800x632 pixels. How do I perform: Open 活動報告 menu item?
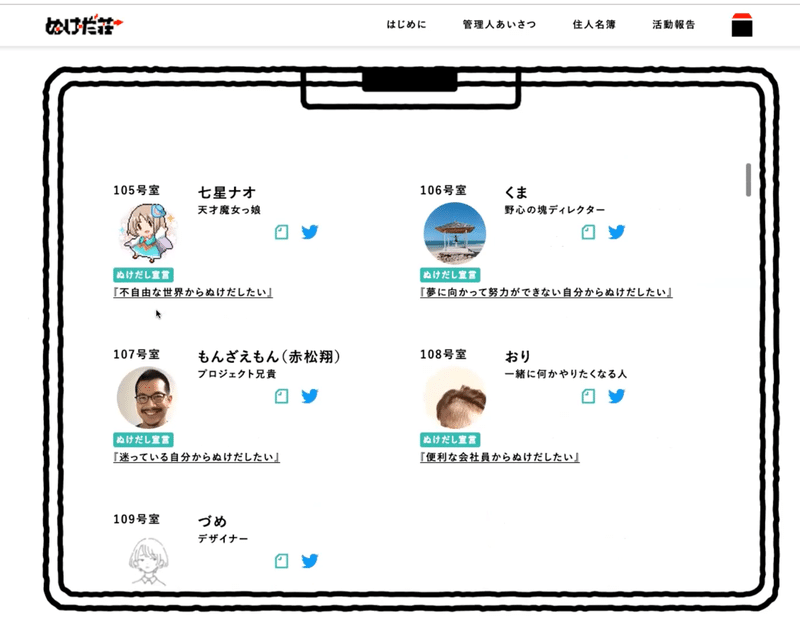tap(673, 24)
